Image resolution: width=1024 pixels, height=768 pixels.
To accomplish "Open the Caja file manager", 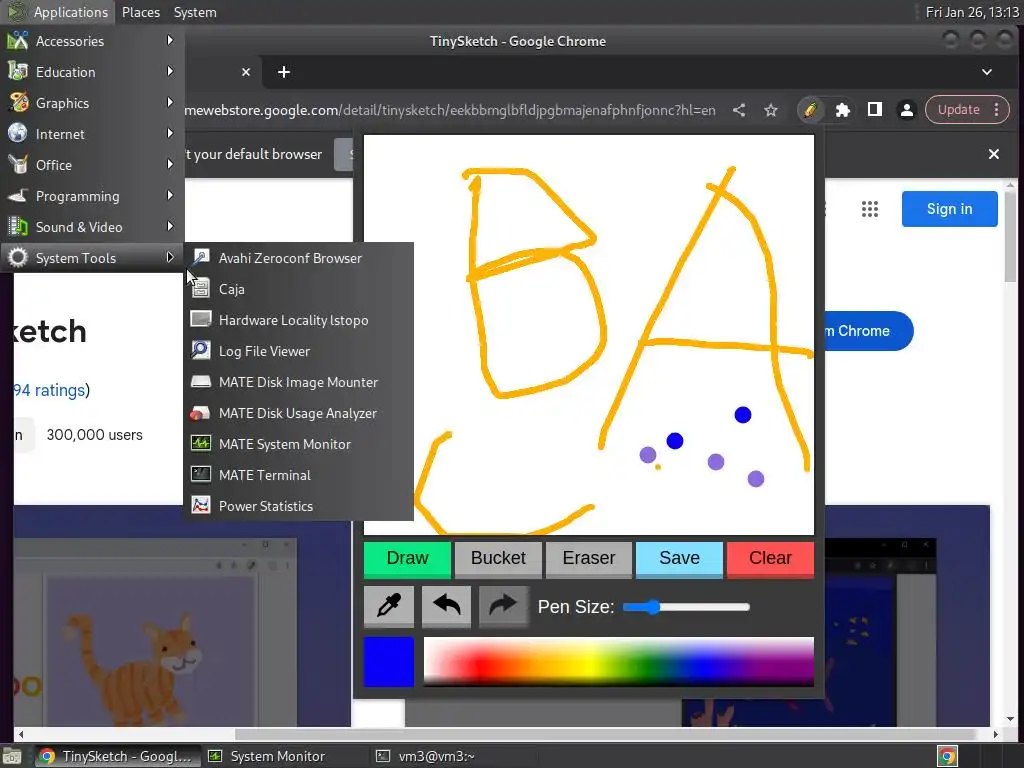I will [x=299, y=289].
